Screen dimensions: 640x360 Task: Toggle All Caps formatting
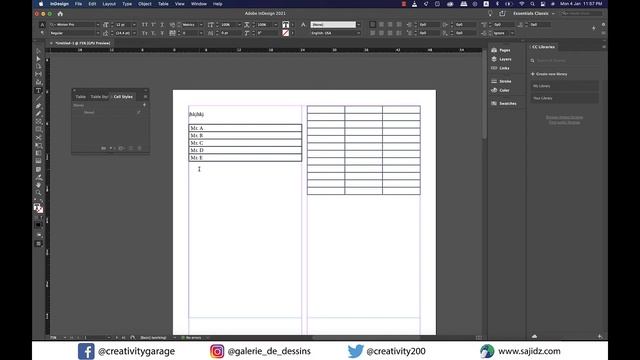pos(144,24)
